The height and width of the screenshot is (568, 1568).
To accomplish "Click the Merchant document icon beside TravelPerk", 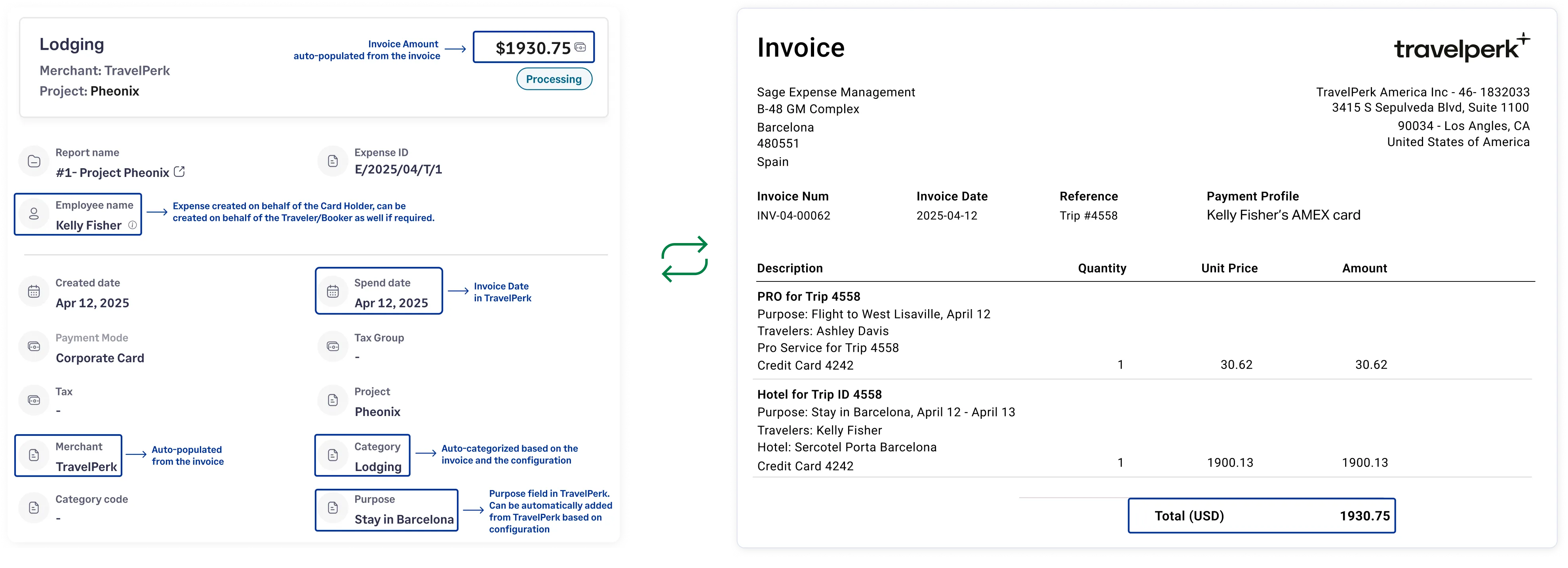I will tap(34, 455).
